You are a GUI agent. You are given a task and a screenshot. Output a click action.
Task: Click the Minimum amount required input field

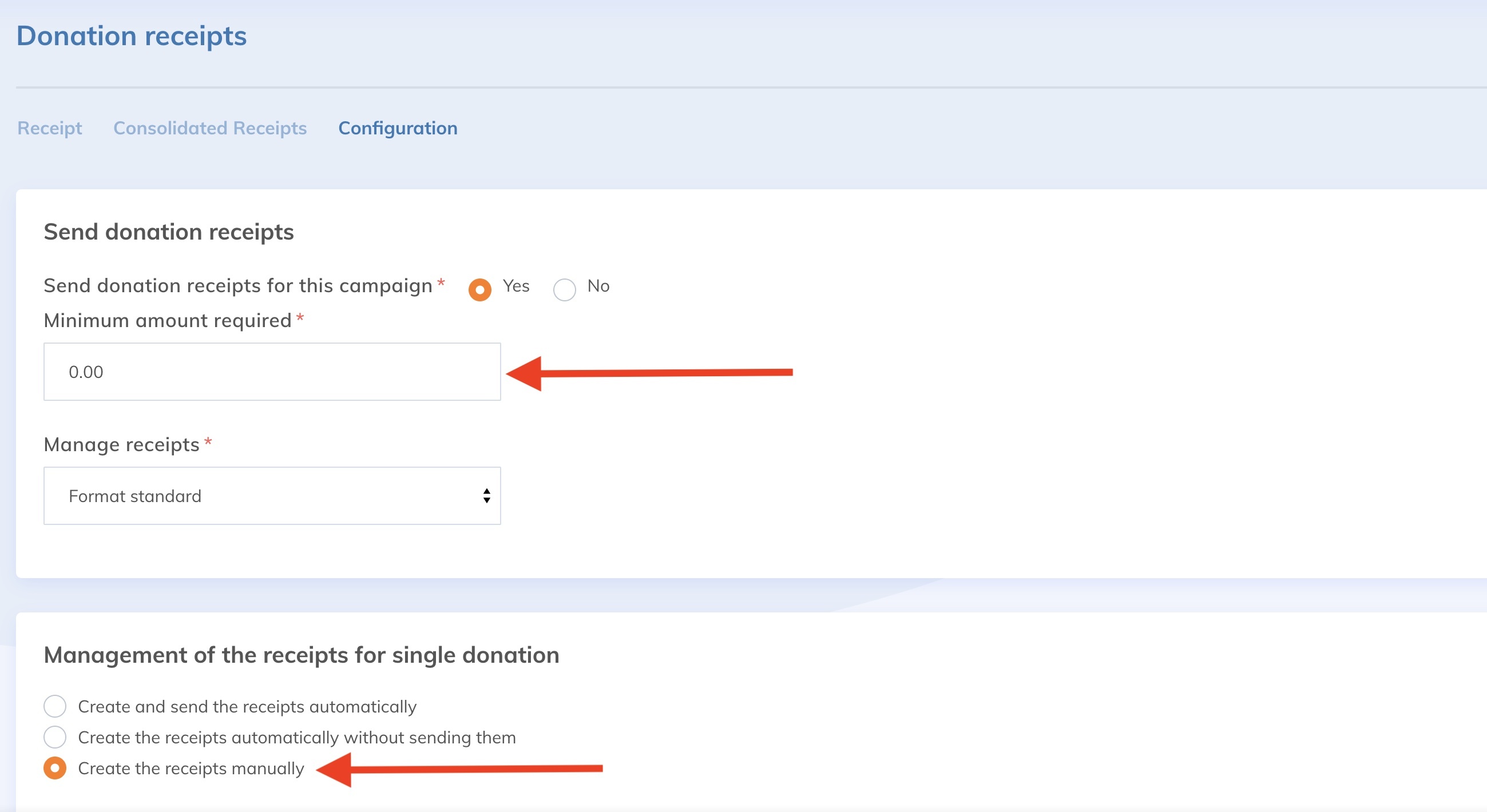point(272,372)
